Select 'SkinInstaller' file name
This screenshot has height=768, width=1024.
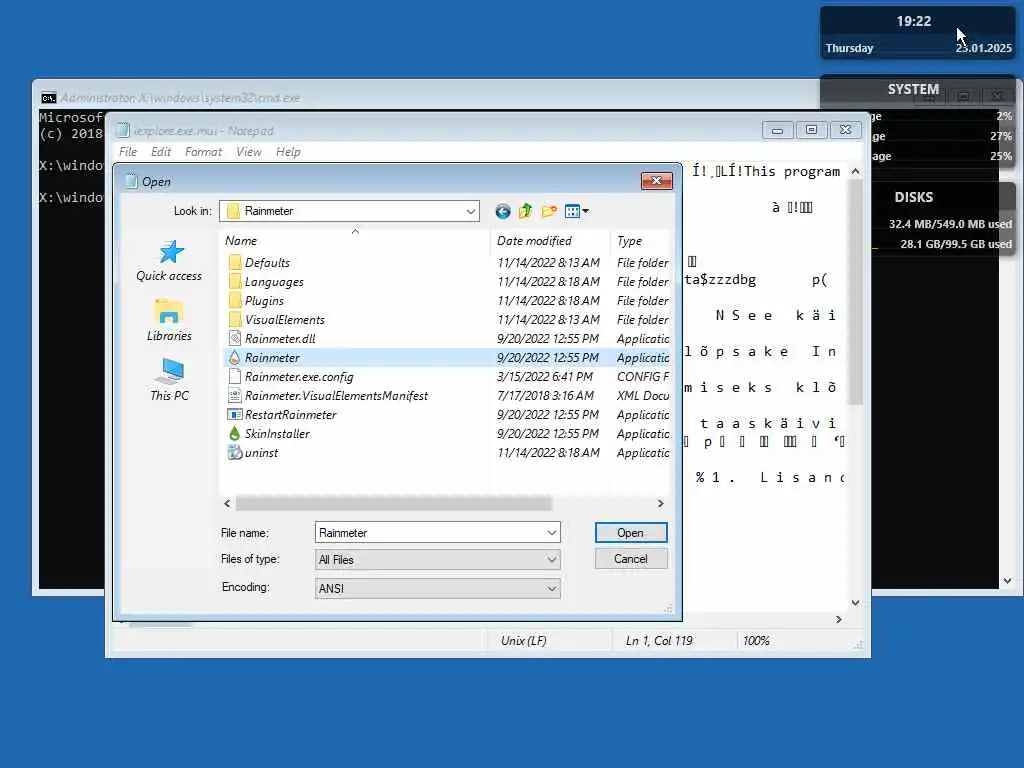(277, 434)
